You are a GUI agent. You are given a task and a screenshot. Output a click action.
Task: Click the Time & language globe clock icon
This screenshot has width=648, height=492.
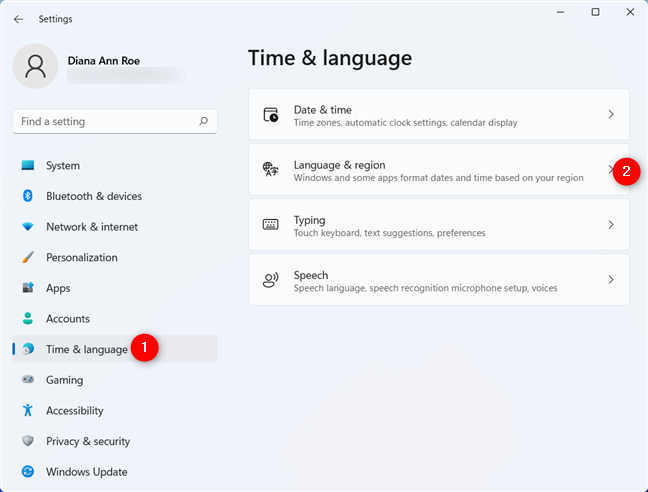pyautogui.click(x=28, y=349)
